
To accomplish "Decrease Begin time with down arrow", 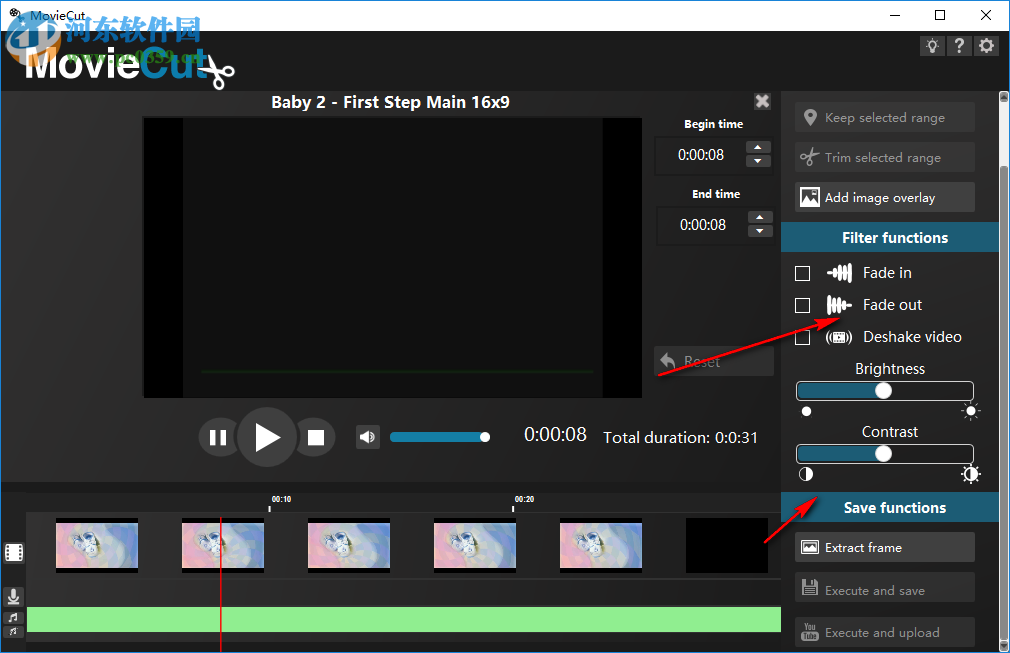I will point(758,161).
